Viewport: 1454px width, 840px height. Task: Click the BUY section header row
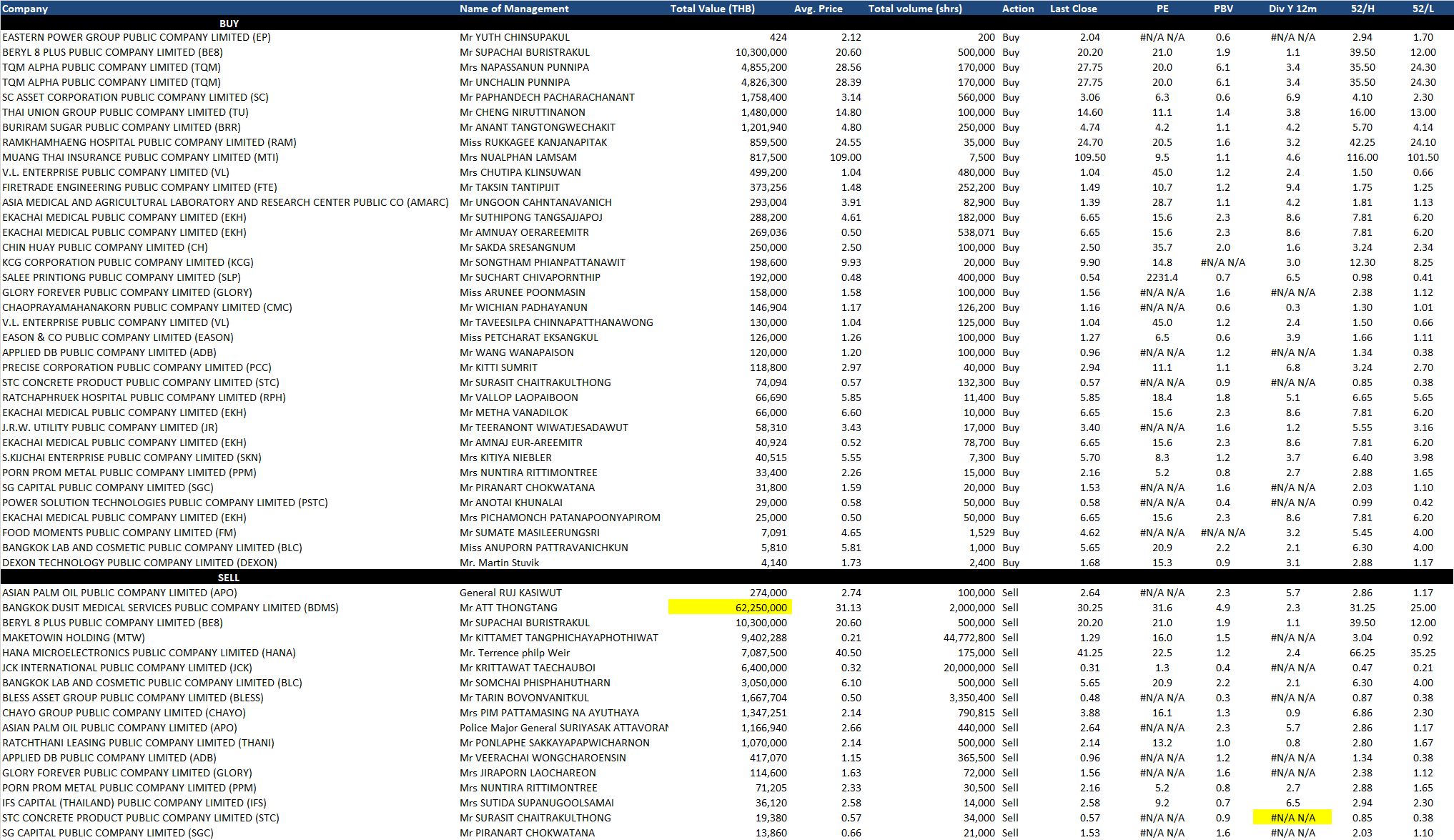click(x=229, y=24)
